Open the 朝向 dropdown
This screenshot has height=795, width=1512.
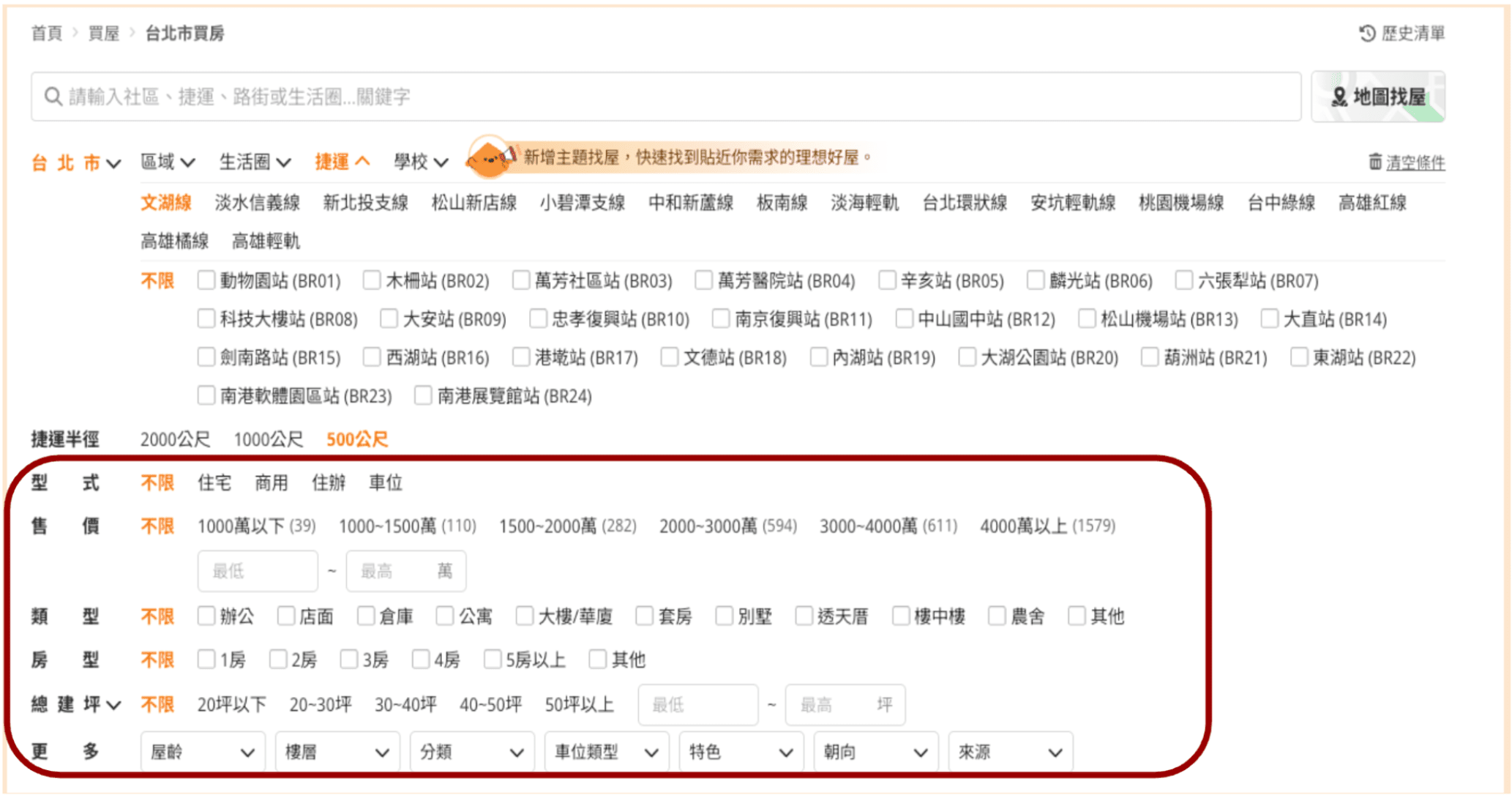875,752
